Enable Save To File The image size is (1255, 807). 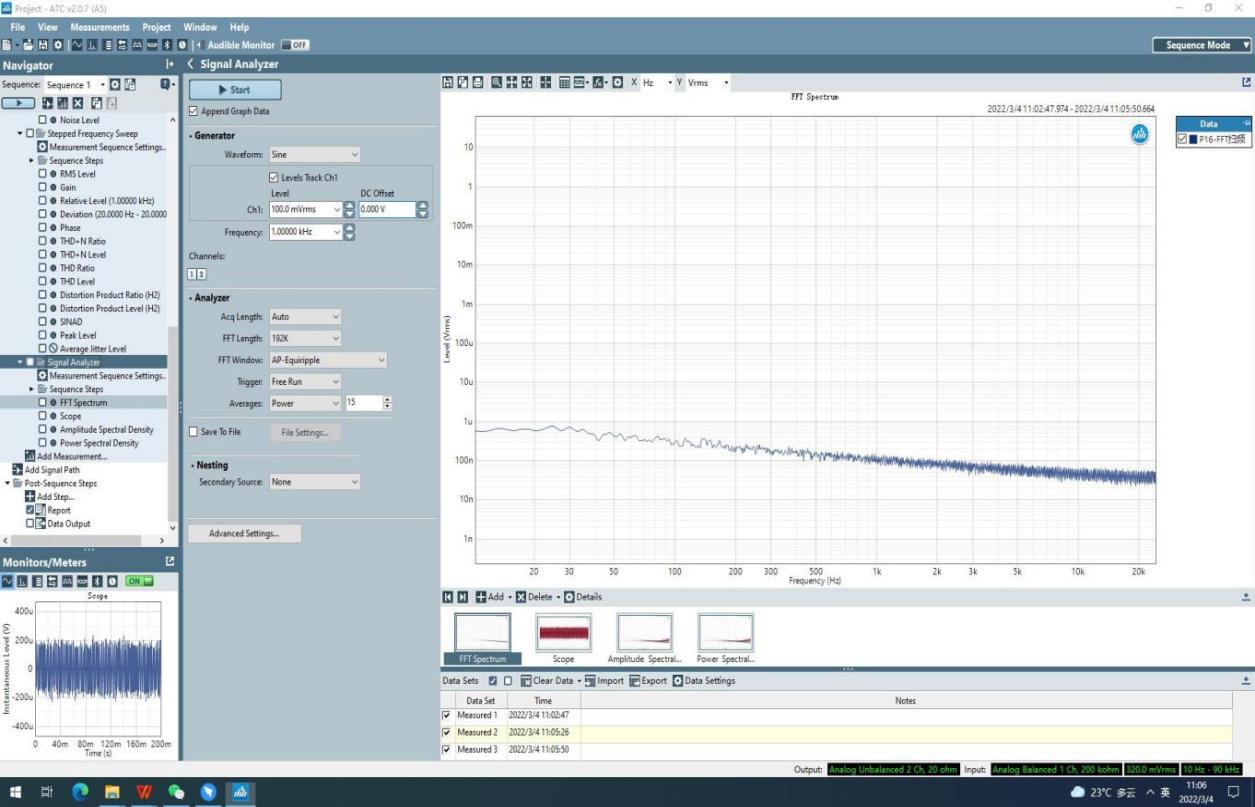click(193, 432)
